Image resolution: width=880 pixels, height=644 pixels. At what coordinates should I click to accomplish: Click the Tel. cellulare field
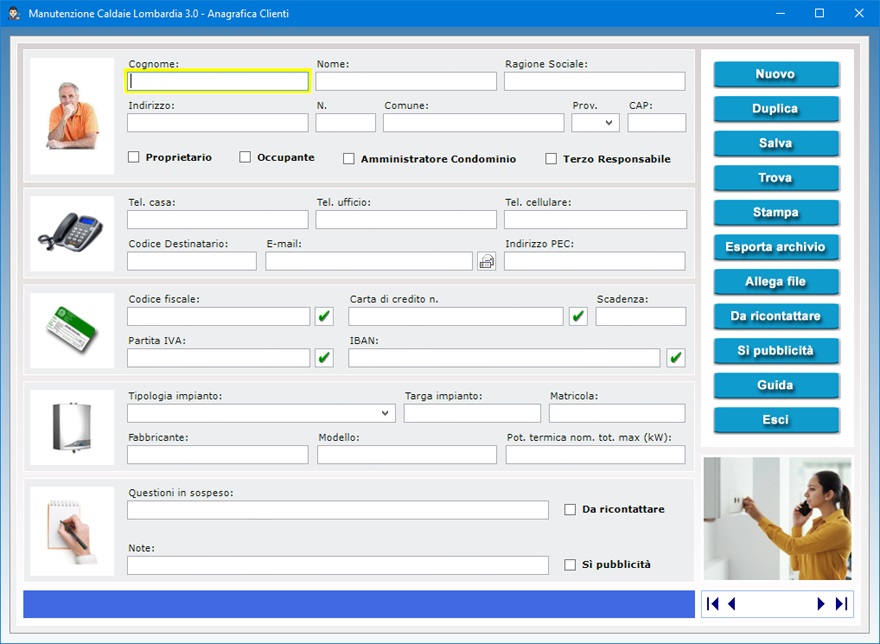(x=595, y=220)
